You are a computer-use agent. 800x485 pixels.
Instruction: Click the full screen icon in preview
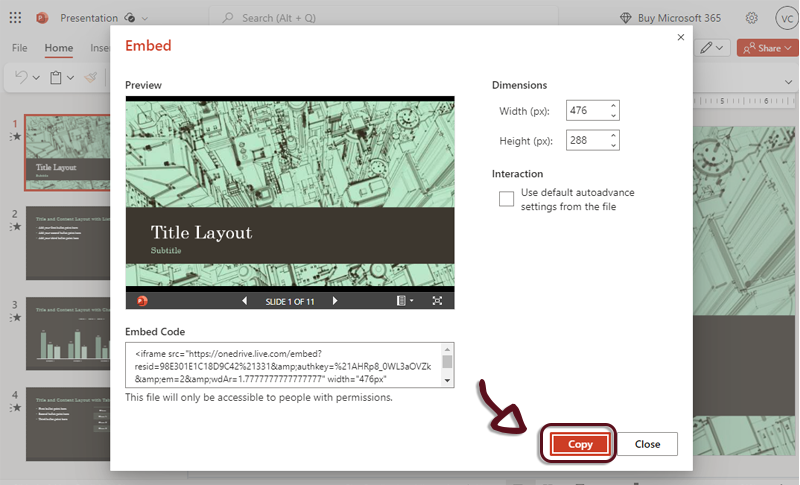pos(437,301)
